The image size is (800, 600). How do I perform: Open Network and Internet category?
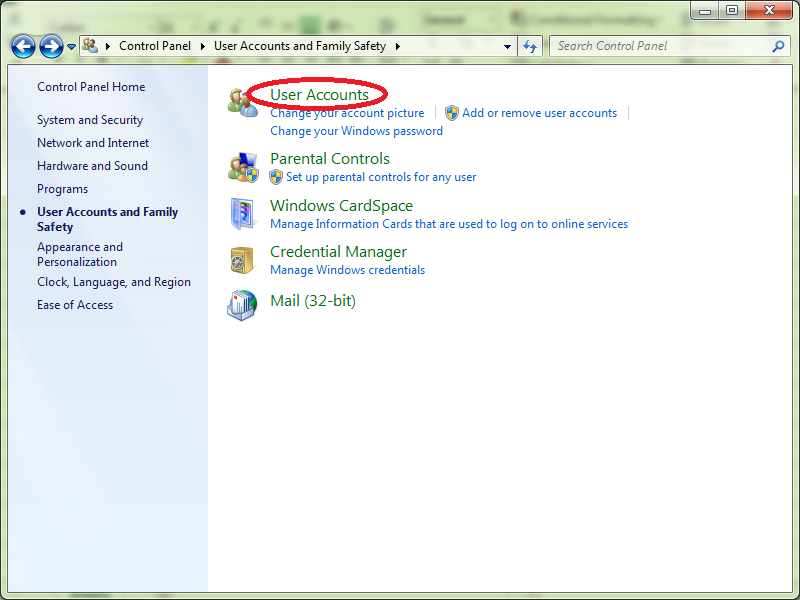(x=93, y=143)
